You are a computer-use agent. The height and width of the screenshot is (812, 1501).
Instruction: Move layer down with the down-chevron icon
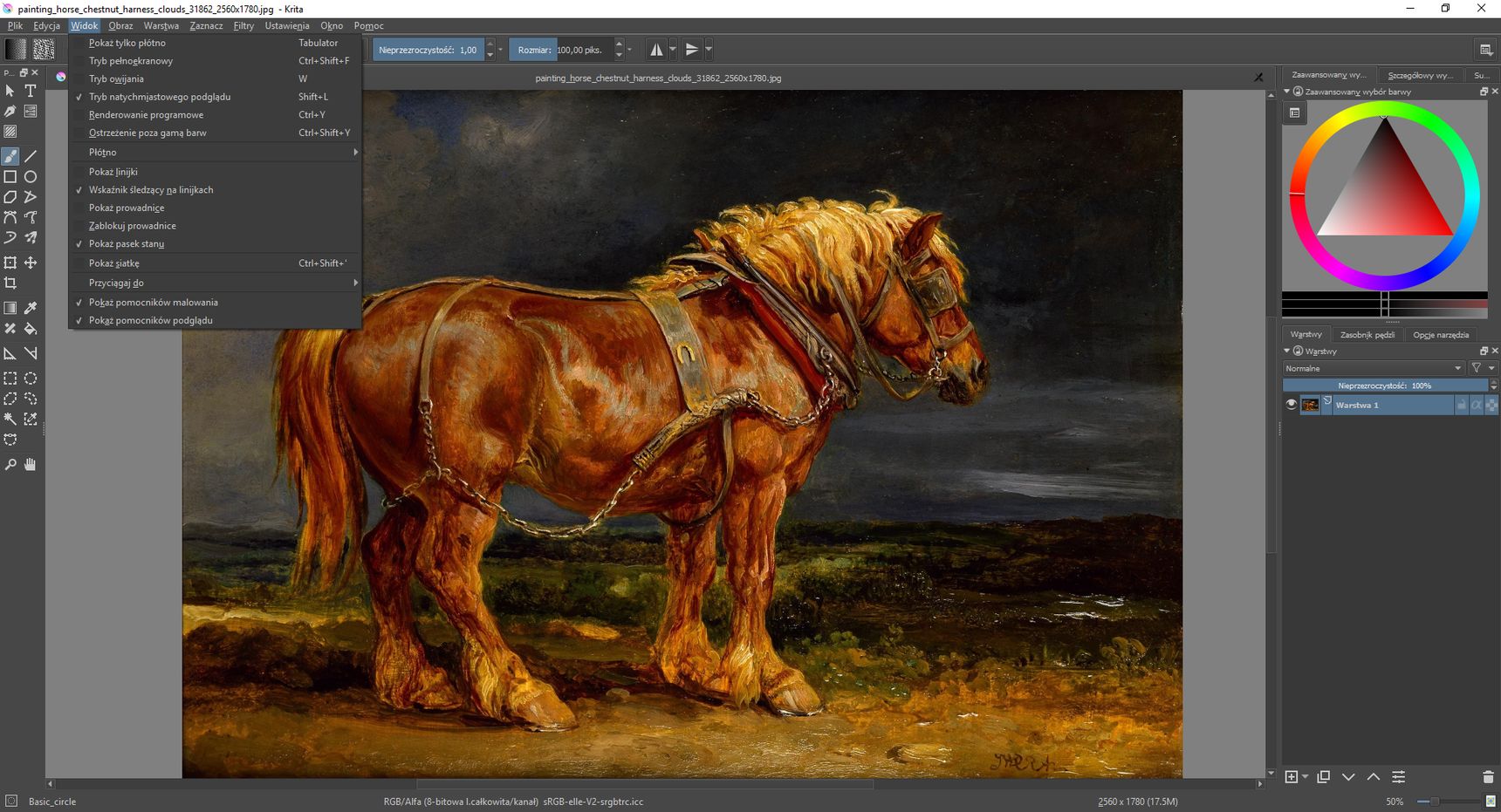[x=1348, y=777]
